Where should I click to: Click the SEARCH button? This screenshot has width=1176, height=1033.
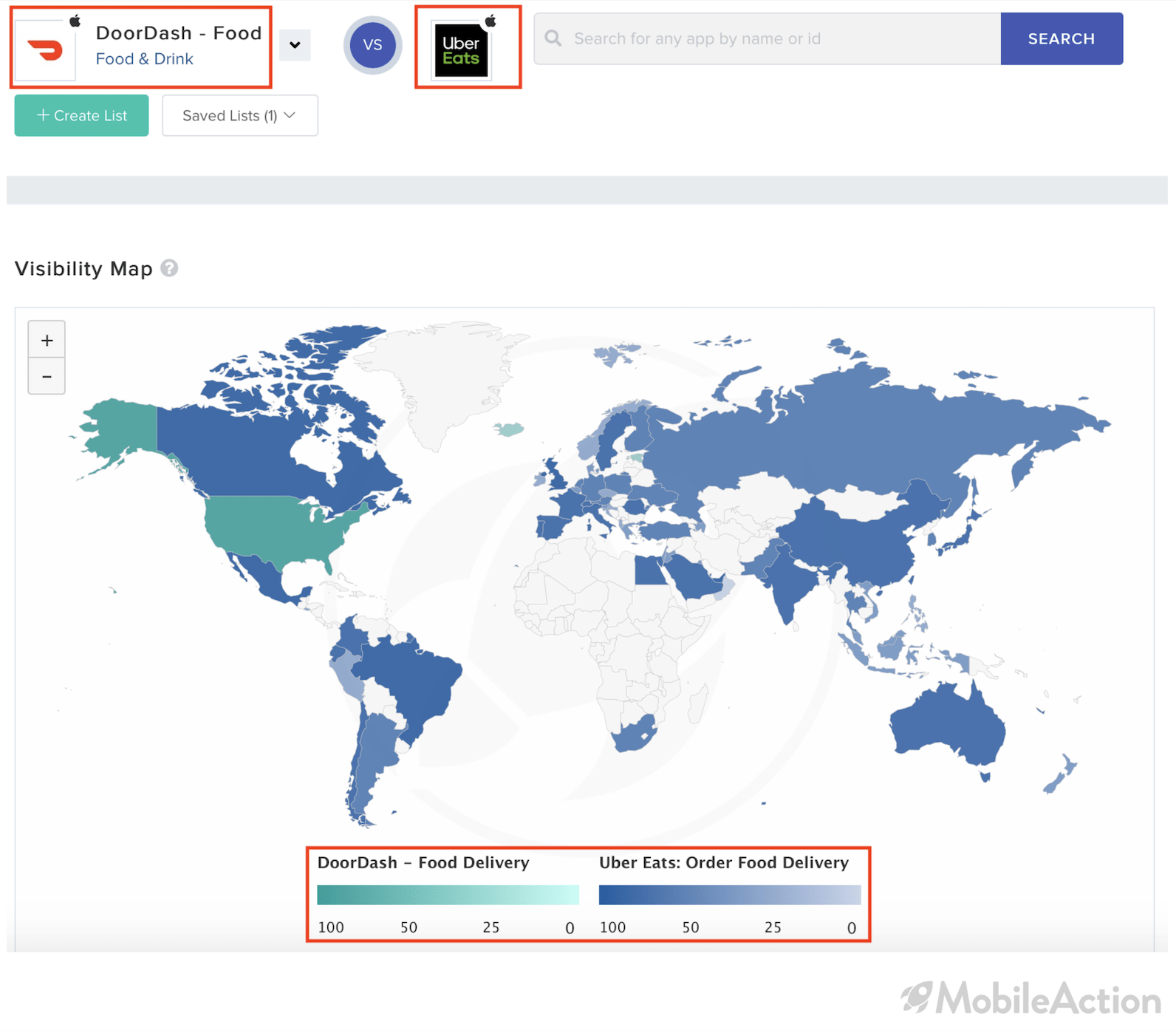click(1062, 38)
